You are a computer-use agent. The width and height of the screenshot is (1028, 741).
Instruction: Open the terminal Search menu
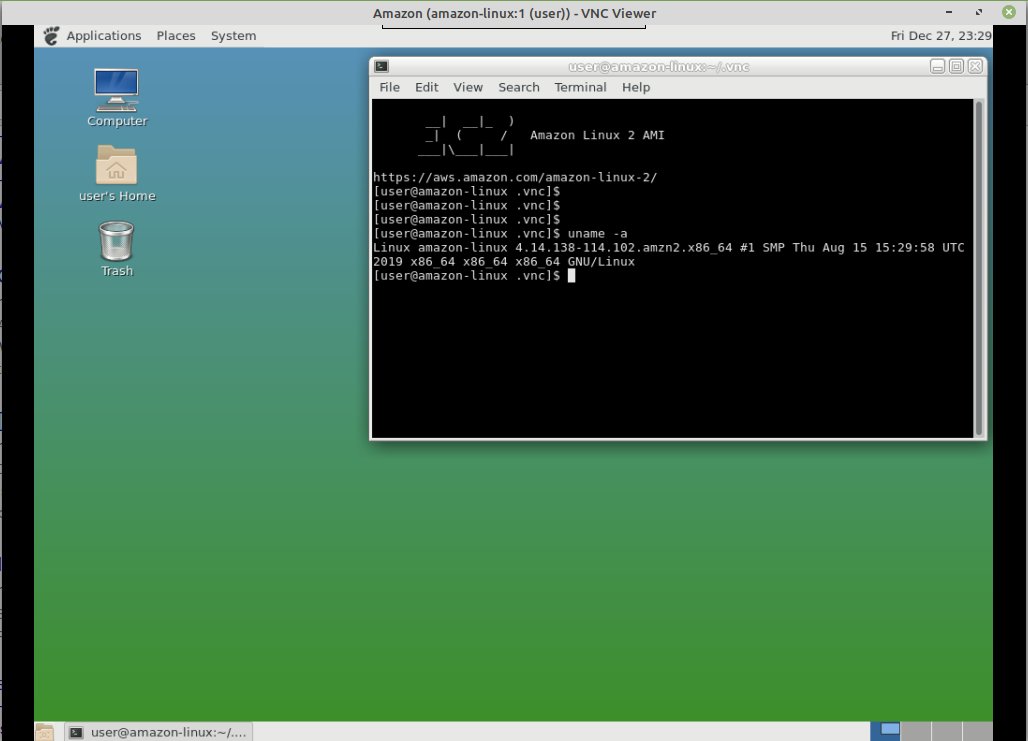coord(519,87)
